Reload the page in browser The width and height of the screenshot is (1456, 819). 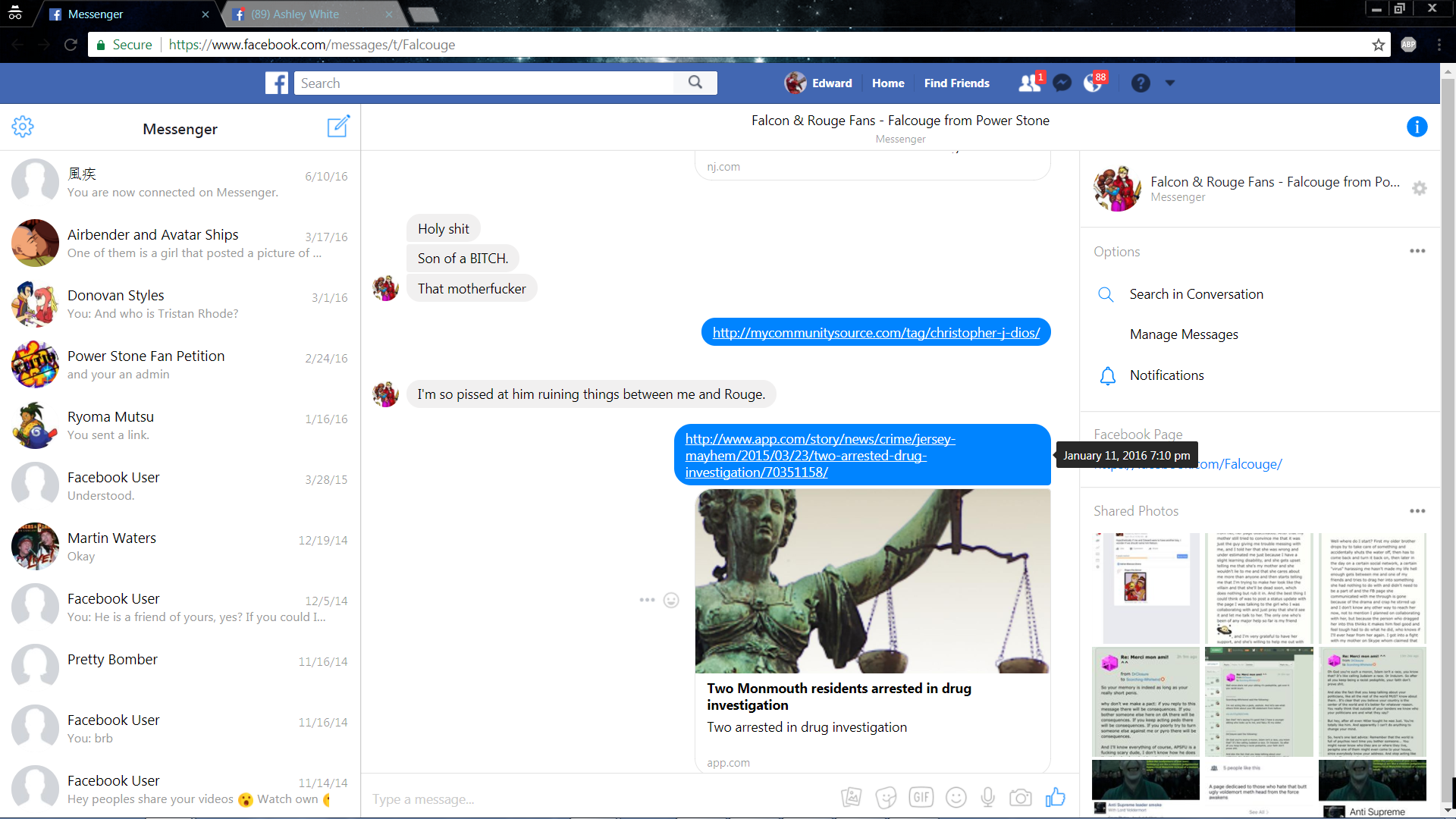pyautogui.click(x=71, y=45)
